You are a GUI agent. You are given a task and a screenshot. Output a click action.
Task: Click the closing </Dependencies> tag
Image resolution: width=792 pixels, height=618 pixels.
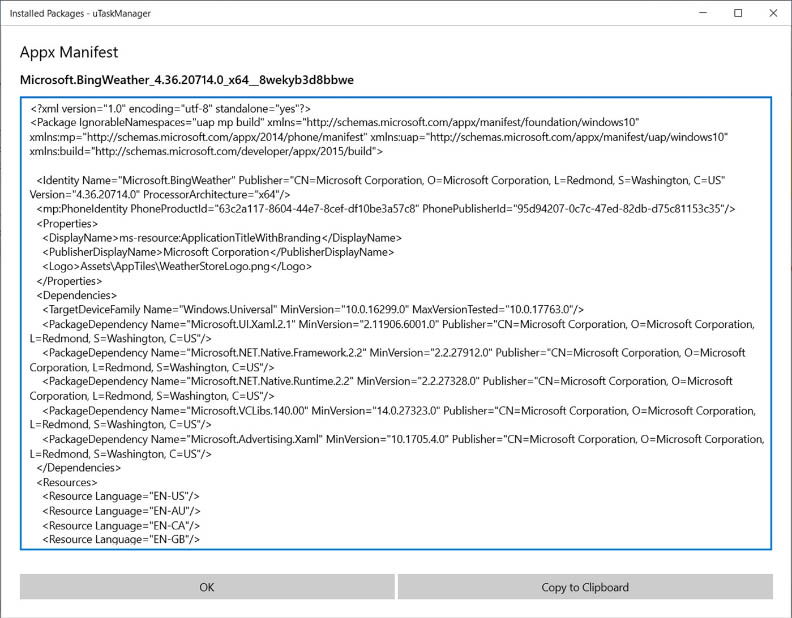[78, 468]
